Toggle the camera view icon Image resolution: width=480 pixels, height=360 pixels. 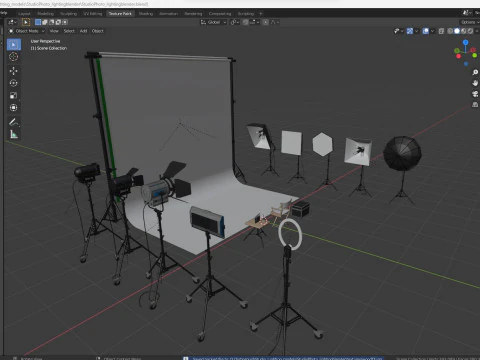pos(475,94)
